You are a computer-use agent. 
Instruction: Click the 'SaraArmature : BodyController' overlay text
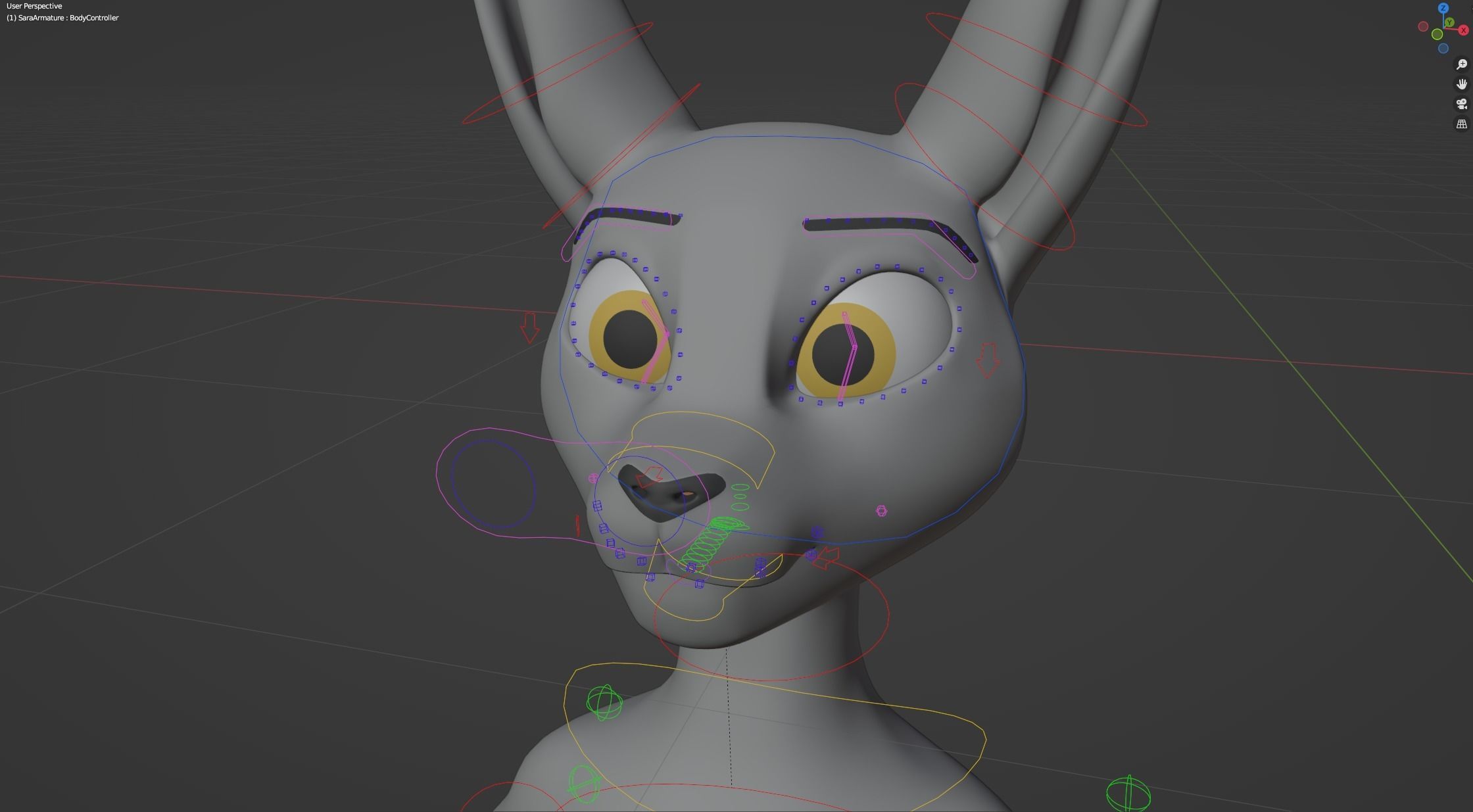point(68,18)
